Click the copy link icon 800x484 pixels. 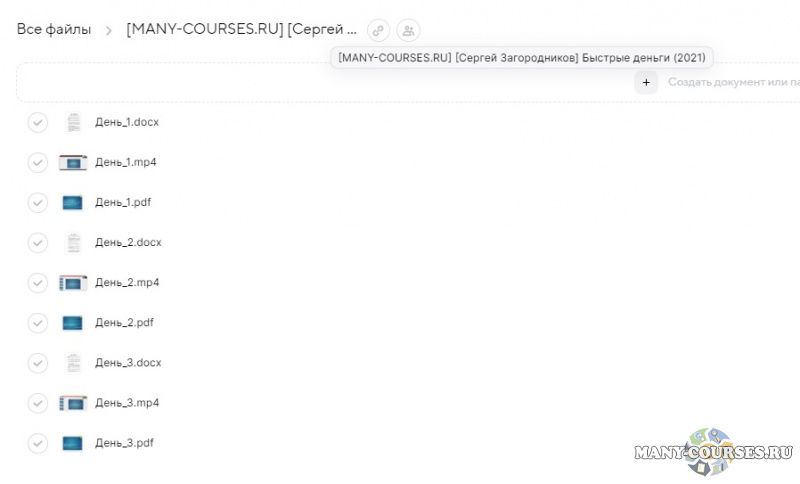[378, 30]
